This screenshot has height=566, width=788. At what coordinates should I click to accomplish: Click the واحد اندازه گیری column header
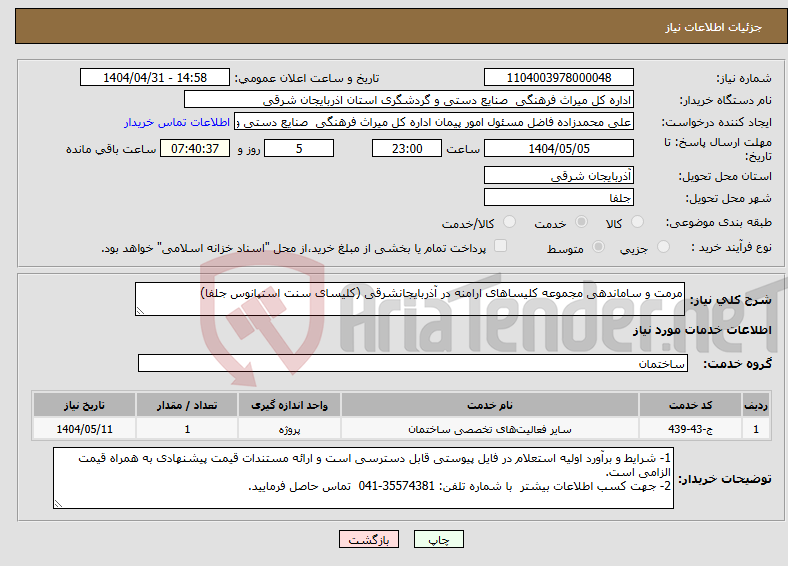pyautogui.click(x=289, y=405)
